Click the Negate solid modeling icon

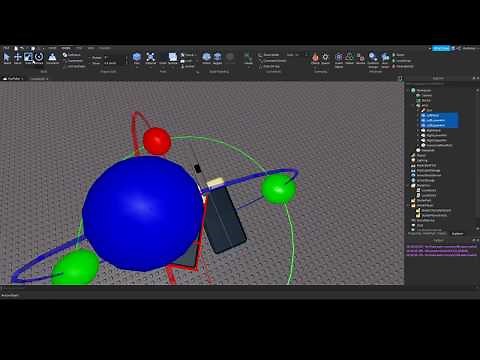(217, 58)
